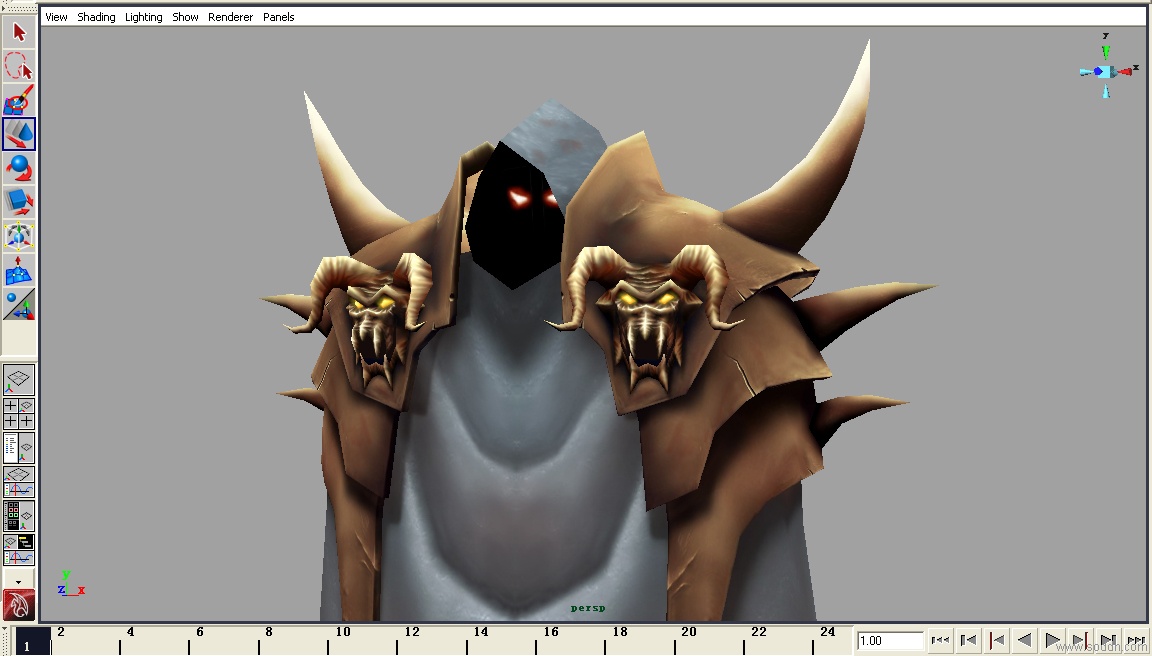Switch to four-view panel layout
This screenshot has width=1152, height=656.
19,414
